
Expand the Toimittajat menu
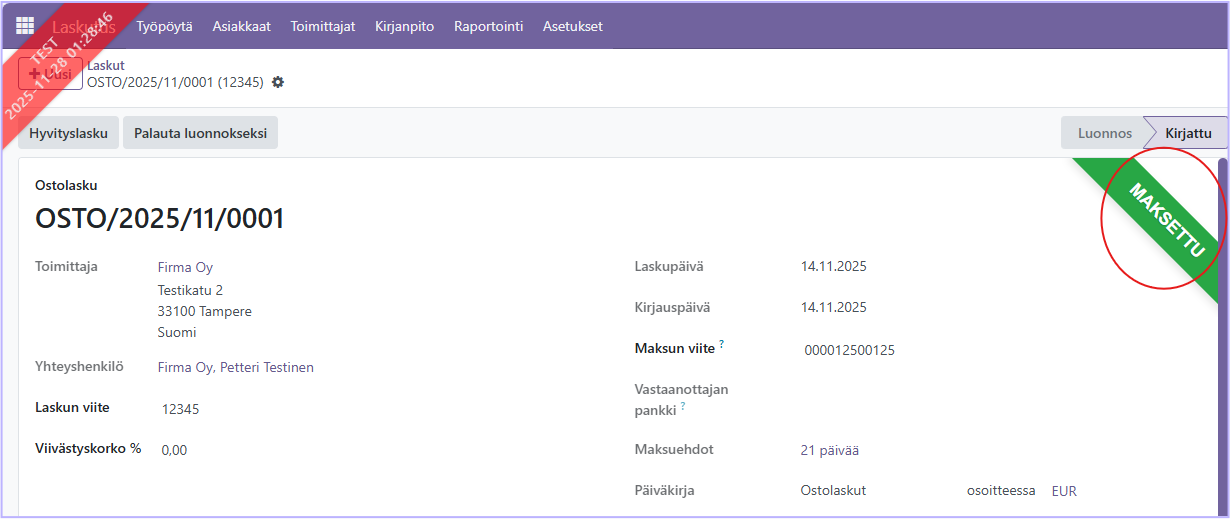tap(323, 26)
